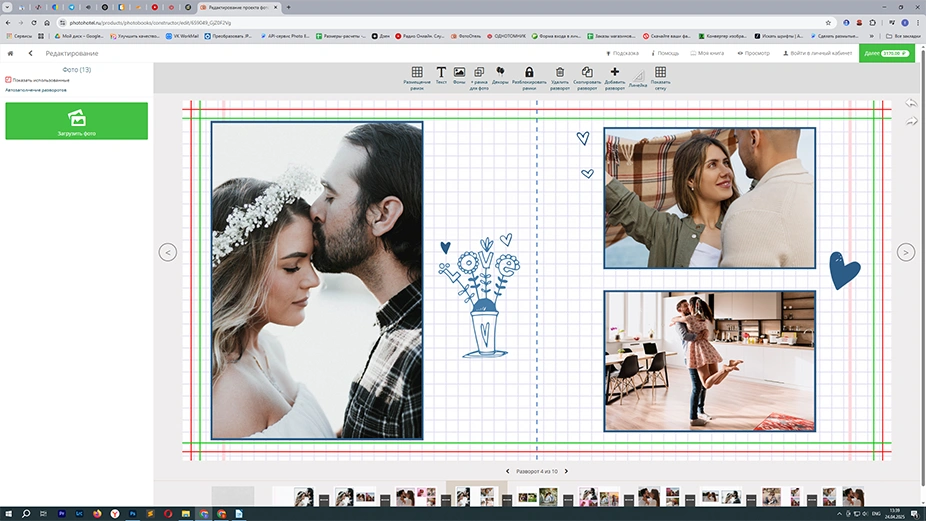Open File Explorer from the taskbar
This screenshot has width=926, height=521.
coord(185,514)
